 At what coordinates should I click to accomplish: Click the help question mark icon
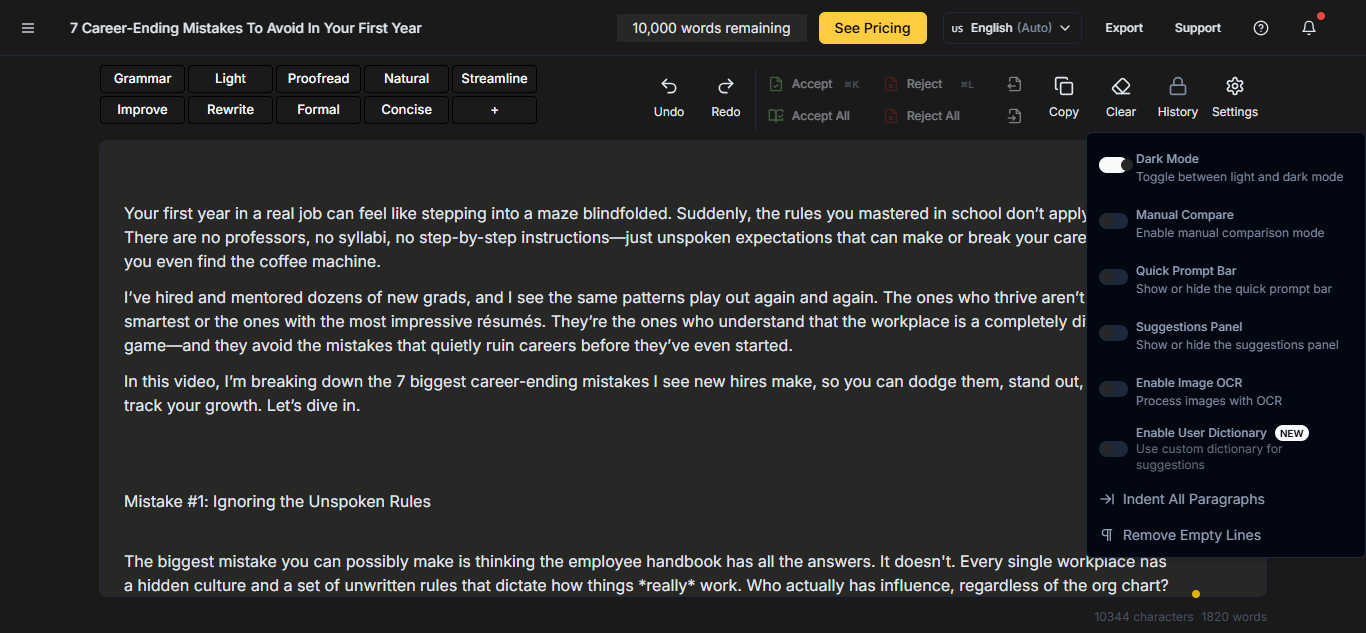click(x=1261, y=28)
